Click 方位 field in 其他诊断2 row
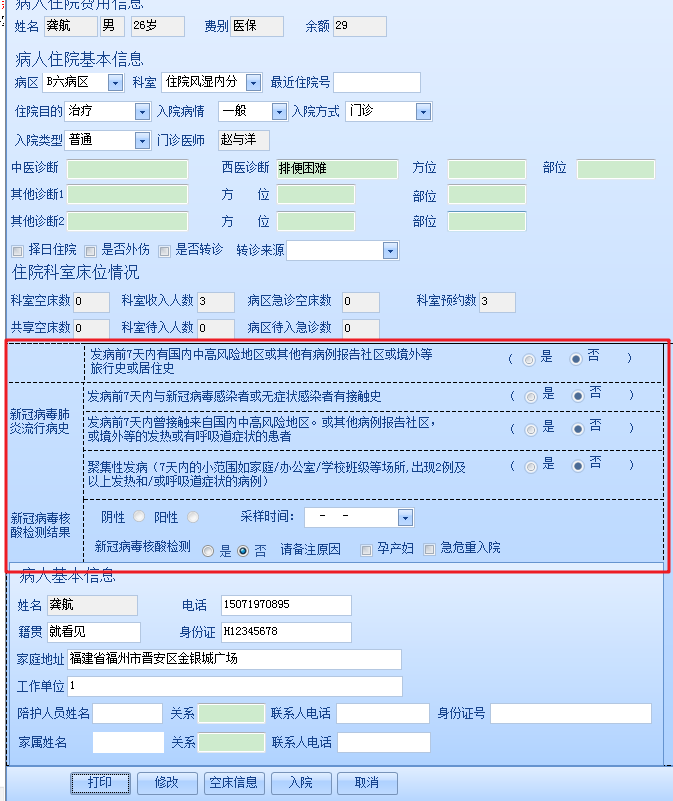The image size is (673, 801). pos(316,222)
